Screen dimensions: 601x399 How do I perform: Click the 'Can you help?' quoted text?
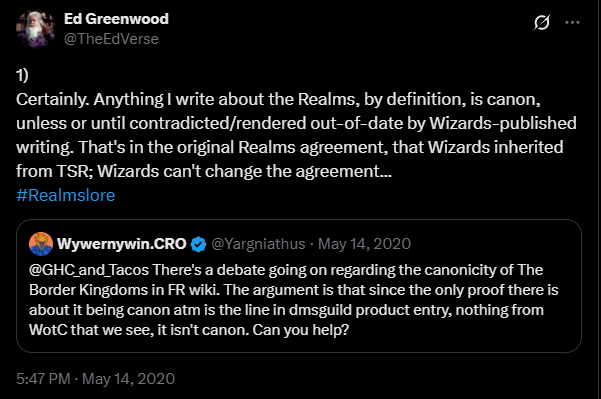point(300,330)
